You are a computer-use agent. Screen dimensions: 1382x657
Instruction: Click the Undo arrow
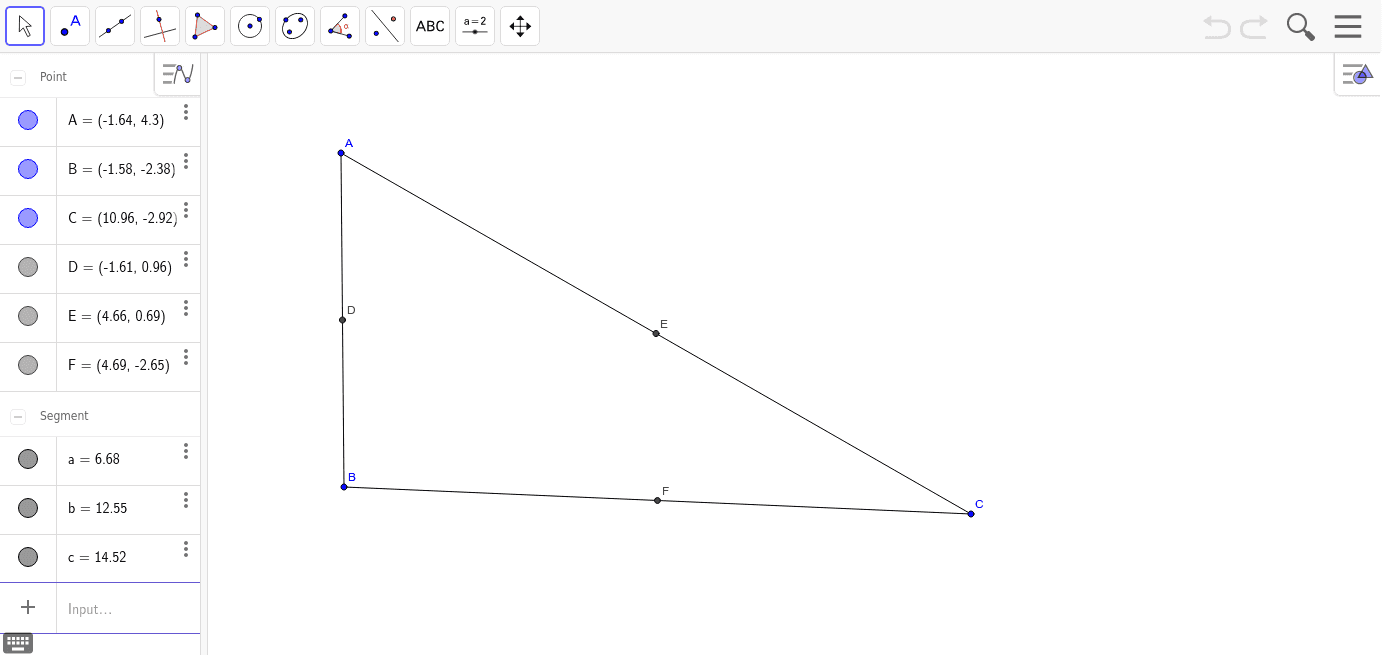click(1217, 27)
